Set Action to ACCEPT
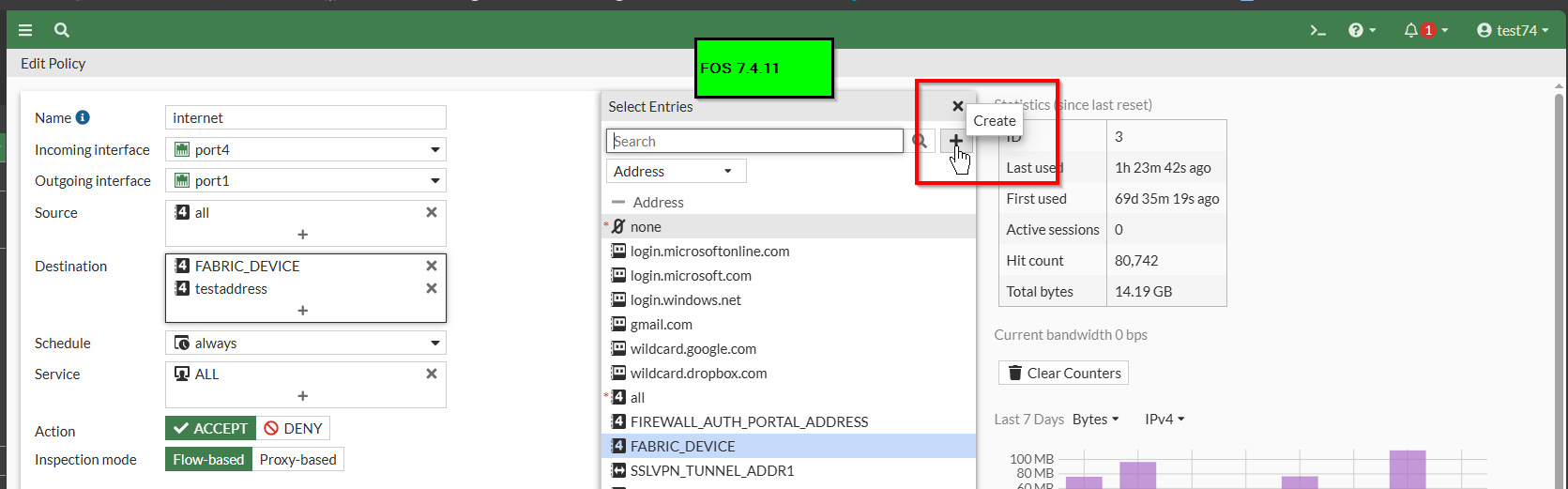The image size is (1568, 489). (210, 428)
